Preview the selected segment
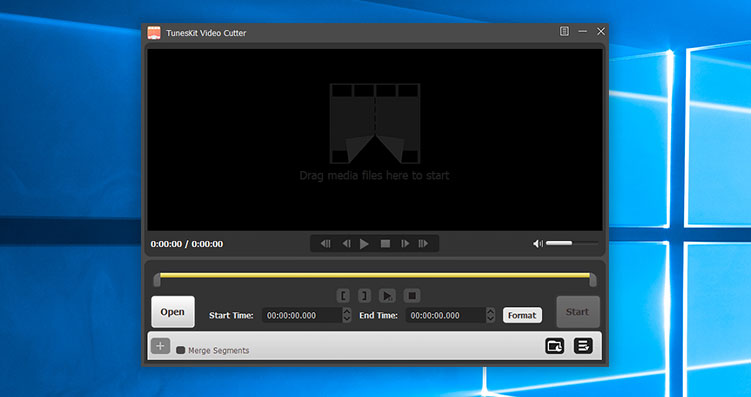Image resolution: width=751 pixels, height=397 pixels. tap(387, 296)
